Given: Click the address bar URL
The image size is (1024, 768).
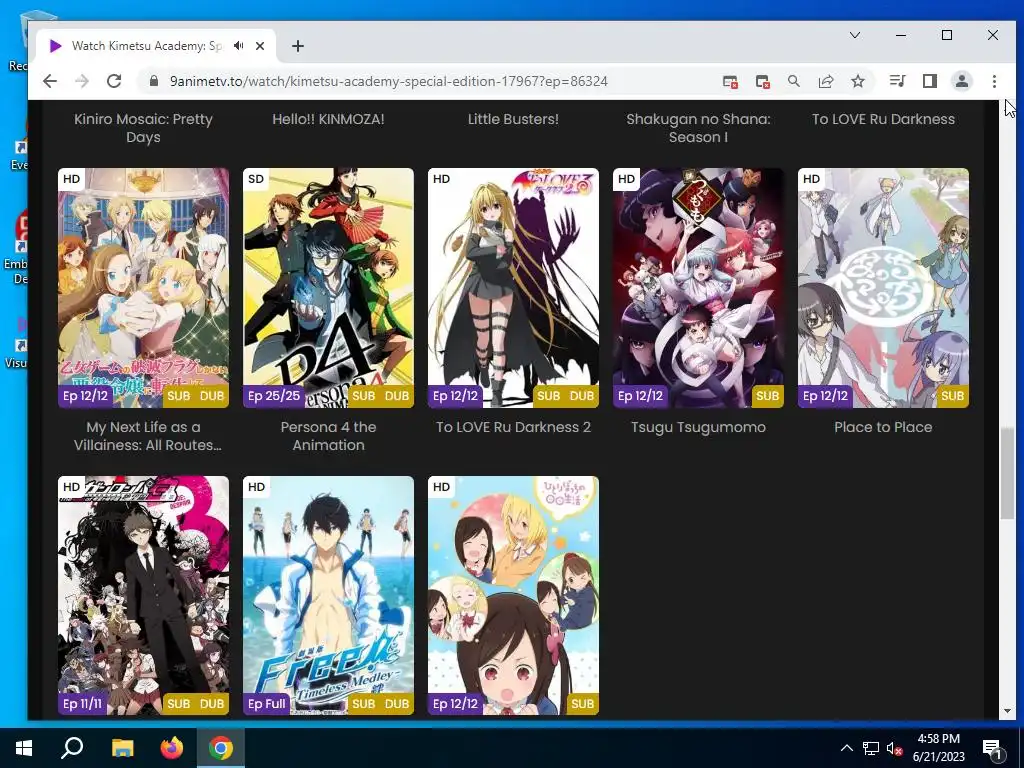Looking at the screenshot, I should 389,81.
